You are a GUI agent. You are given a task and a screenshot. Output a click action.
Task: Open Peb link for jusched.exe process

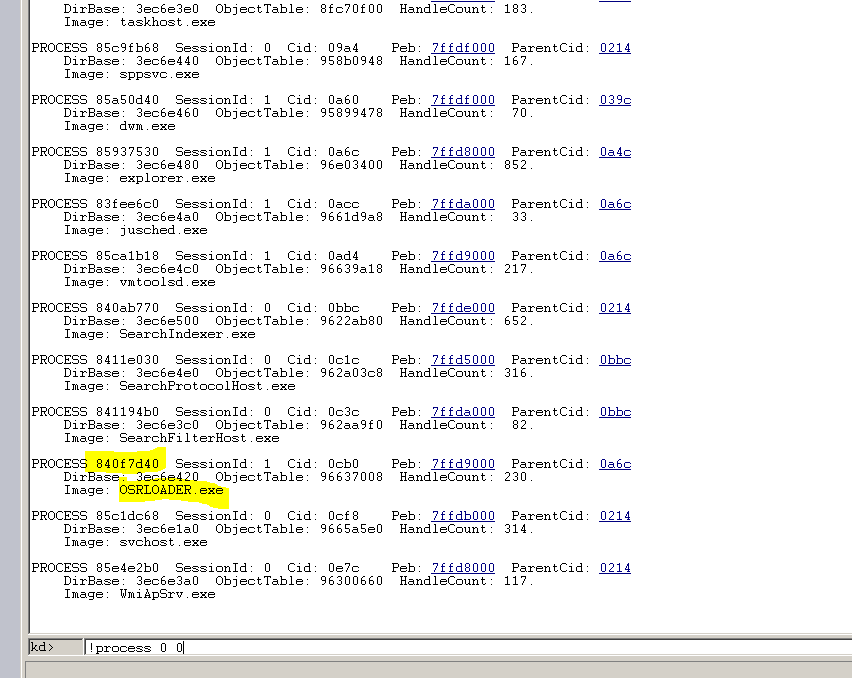463,204
